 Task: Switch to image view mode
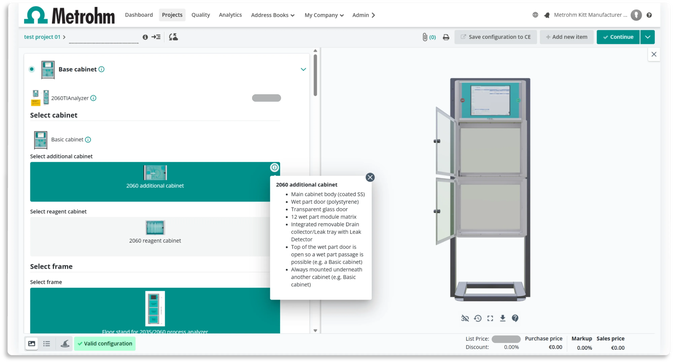coord(32,344)
